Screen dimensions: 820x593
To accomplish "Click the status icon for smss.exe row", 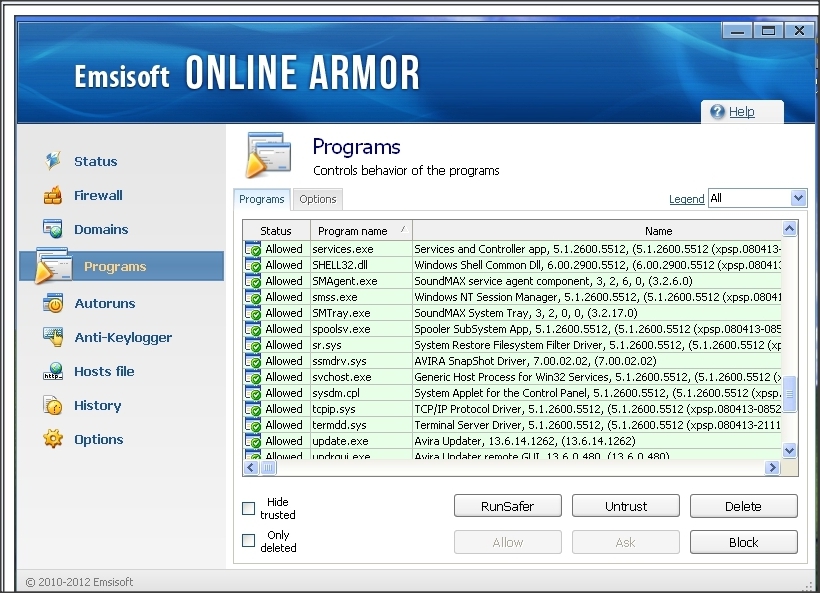I will 253,297.
